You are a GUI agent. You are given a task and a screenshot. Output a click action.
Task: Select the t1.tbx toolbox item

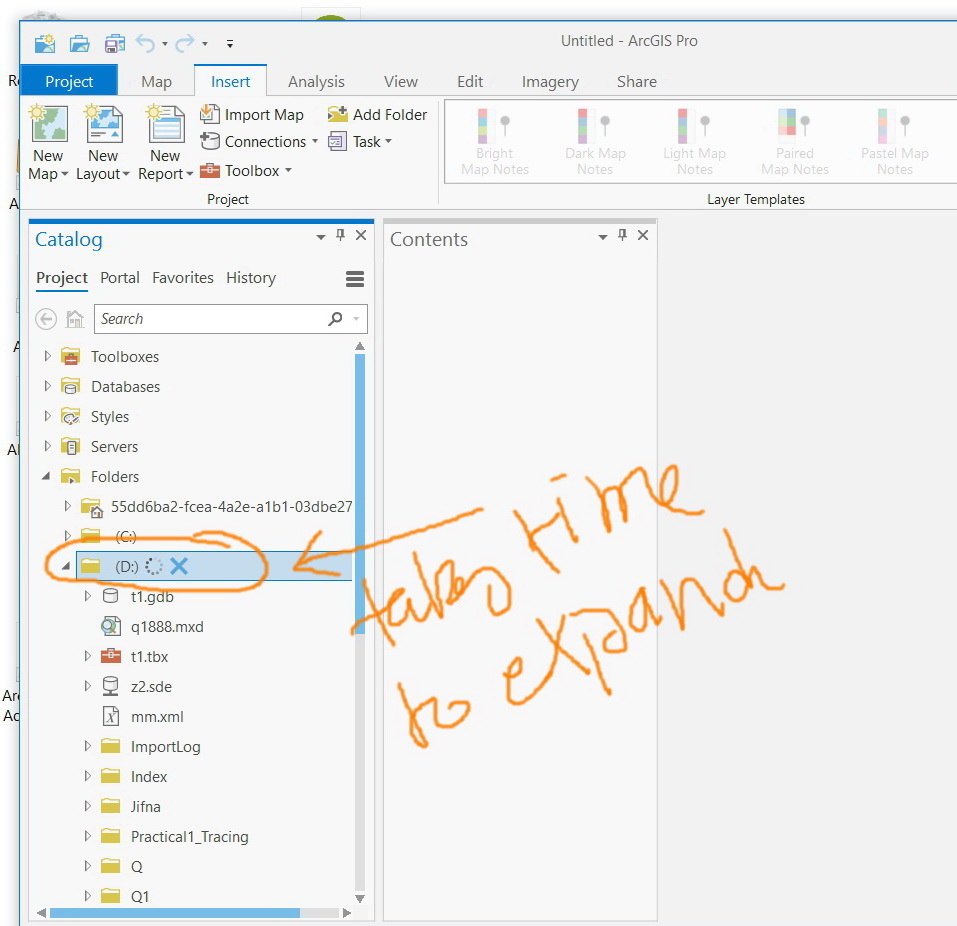click(149, 656)
